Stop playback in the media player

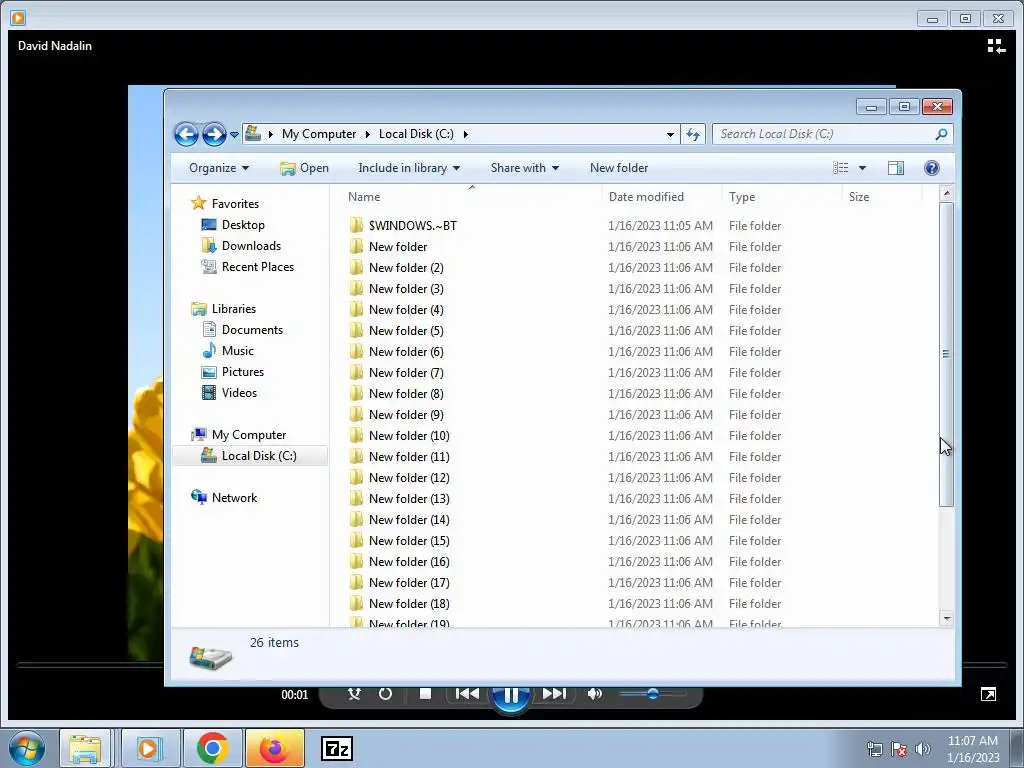(x=425, y=694)
